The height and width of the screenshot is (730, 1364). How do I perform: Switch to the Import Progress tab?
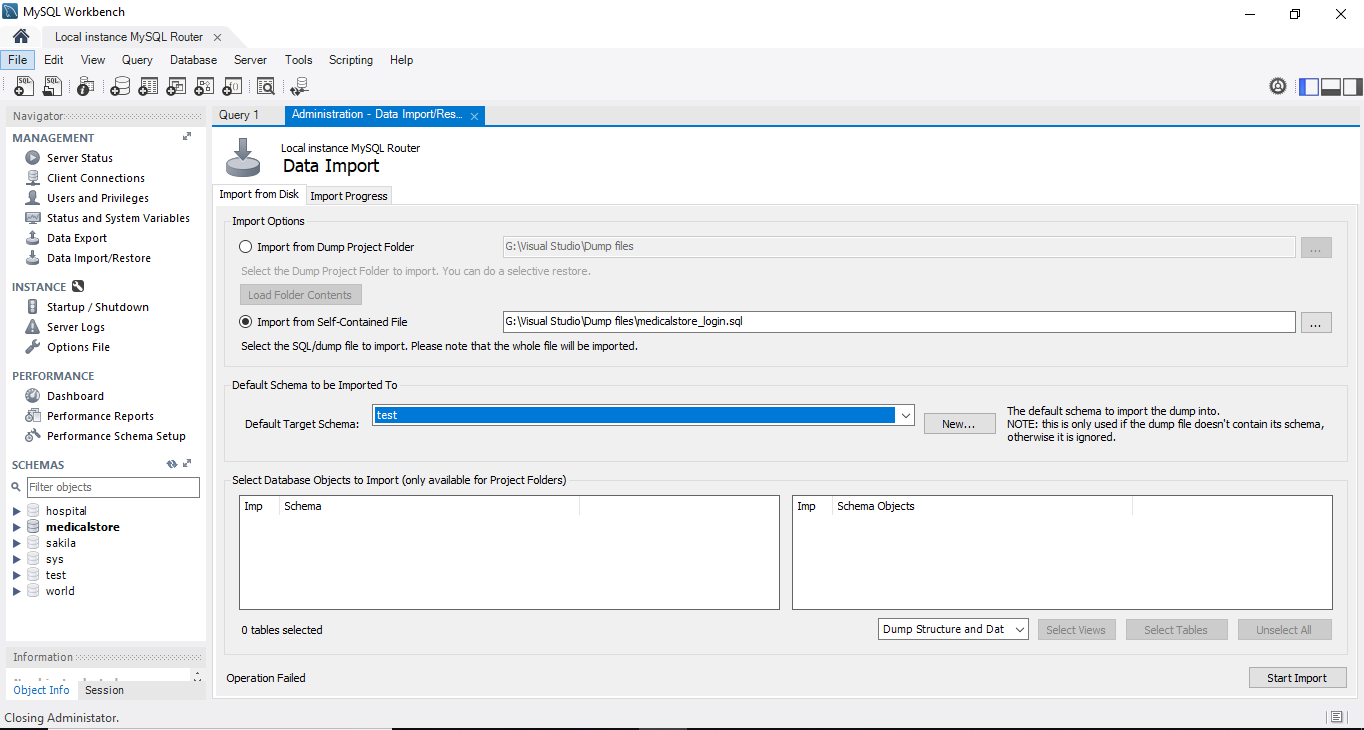(x=348, y=196)
